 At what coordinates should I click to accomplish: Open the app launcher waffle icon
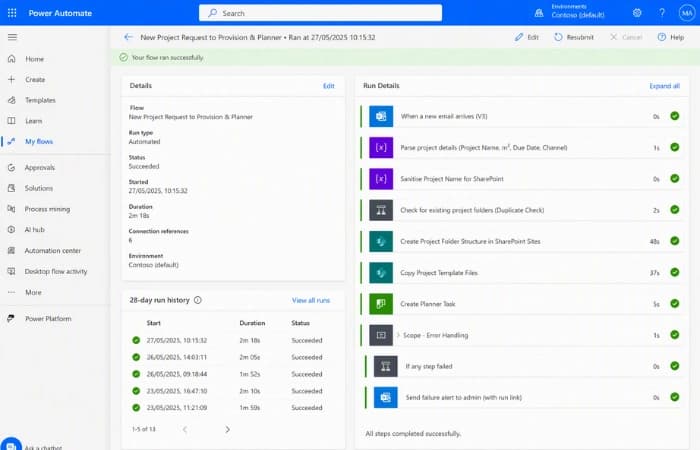coord(12,13)
